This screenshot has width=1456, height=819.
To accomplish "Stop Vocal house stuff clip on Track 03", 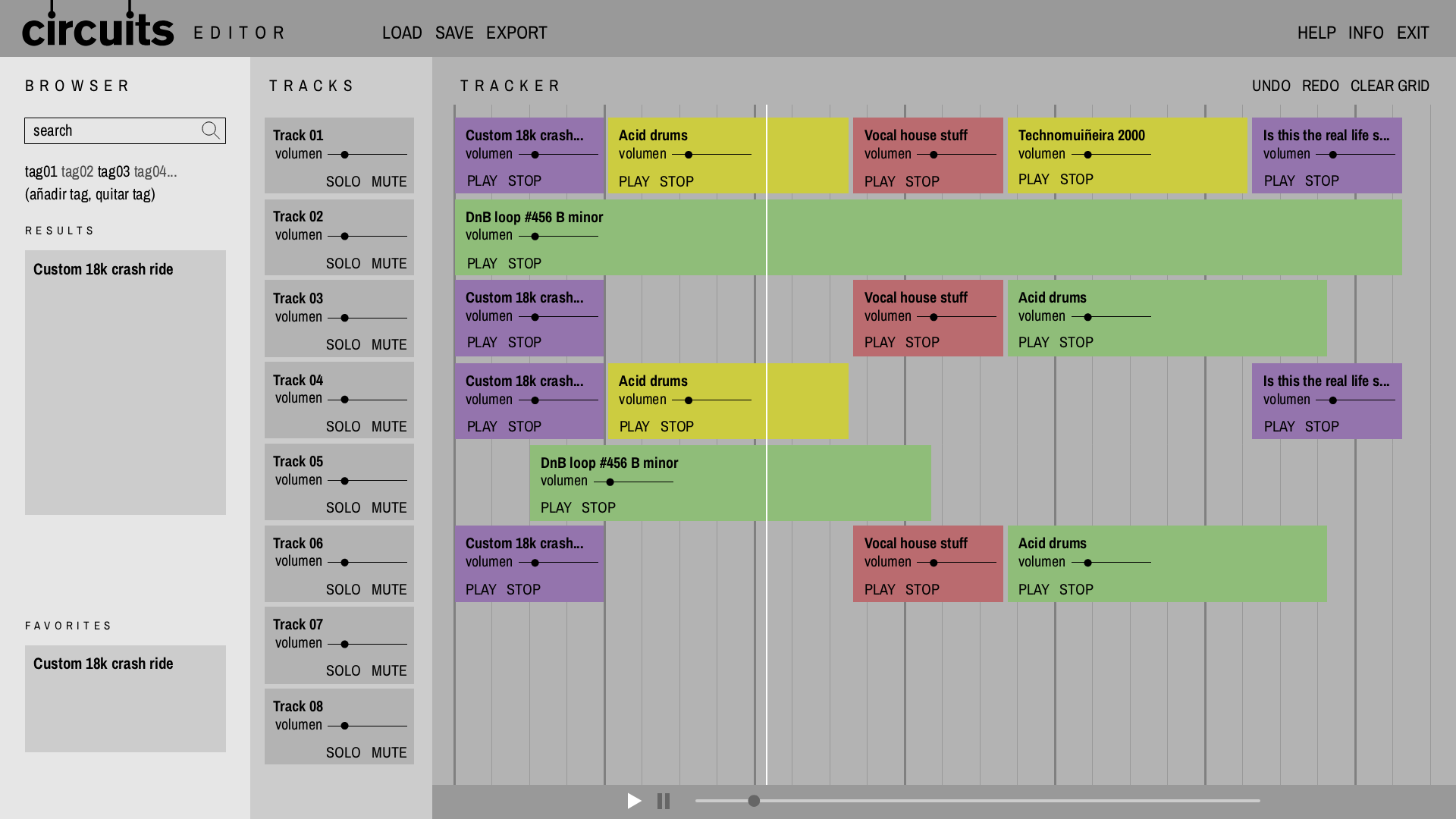I will pos(922,342).
